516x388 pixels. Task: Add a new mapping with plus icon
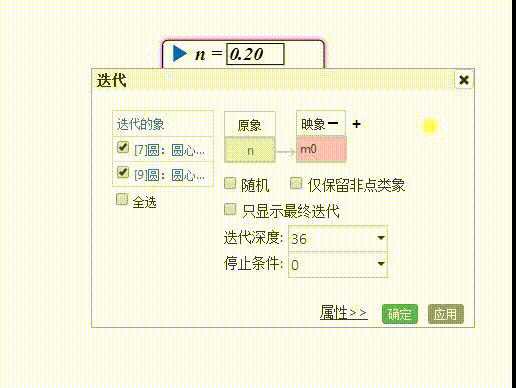(356, 124)
